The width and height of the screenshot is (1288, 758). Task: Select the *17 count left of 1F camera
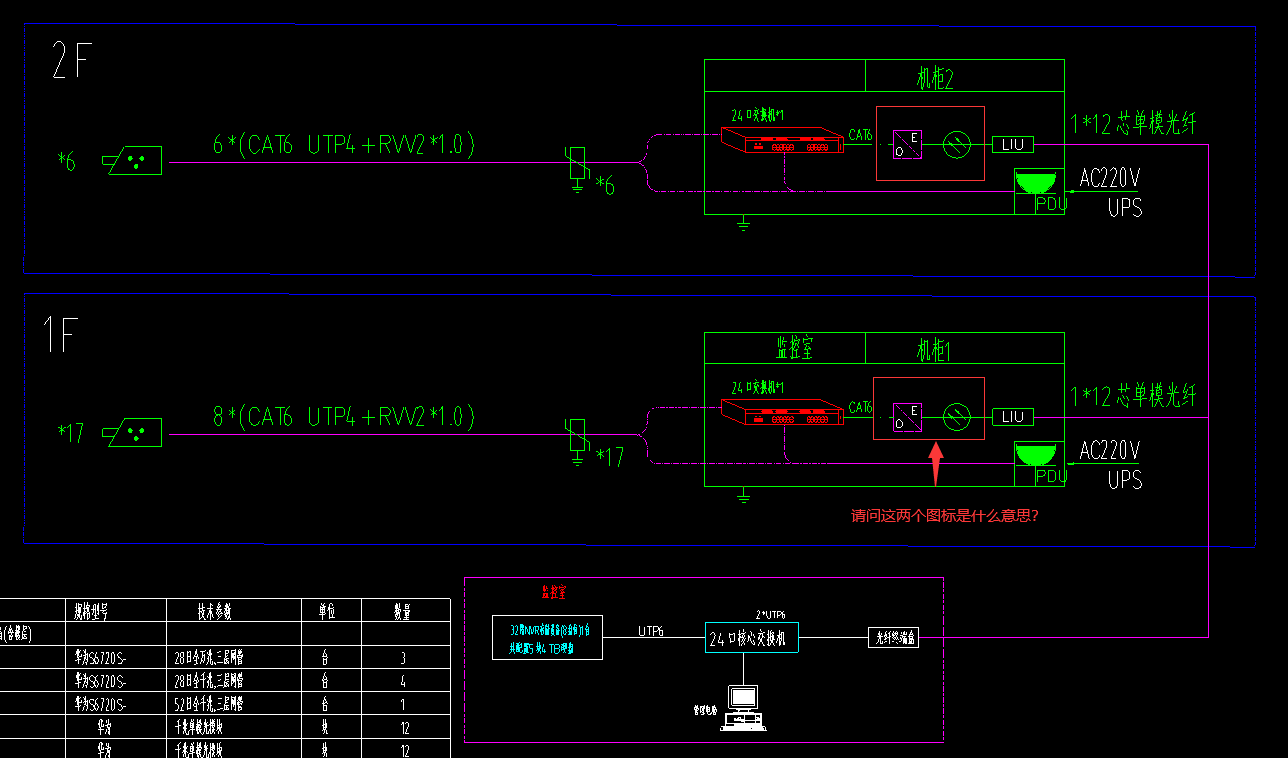pos(71,433)
